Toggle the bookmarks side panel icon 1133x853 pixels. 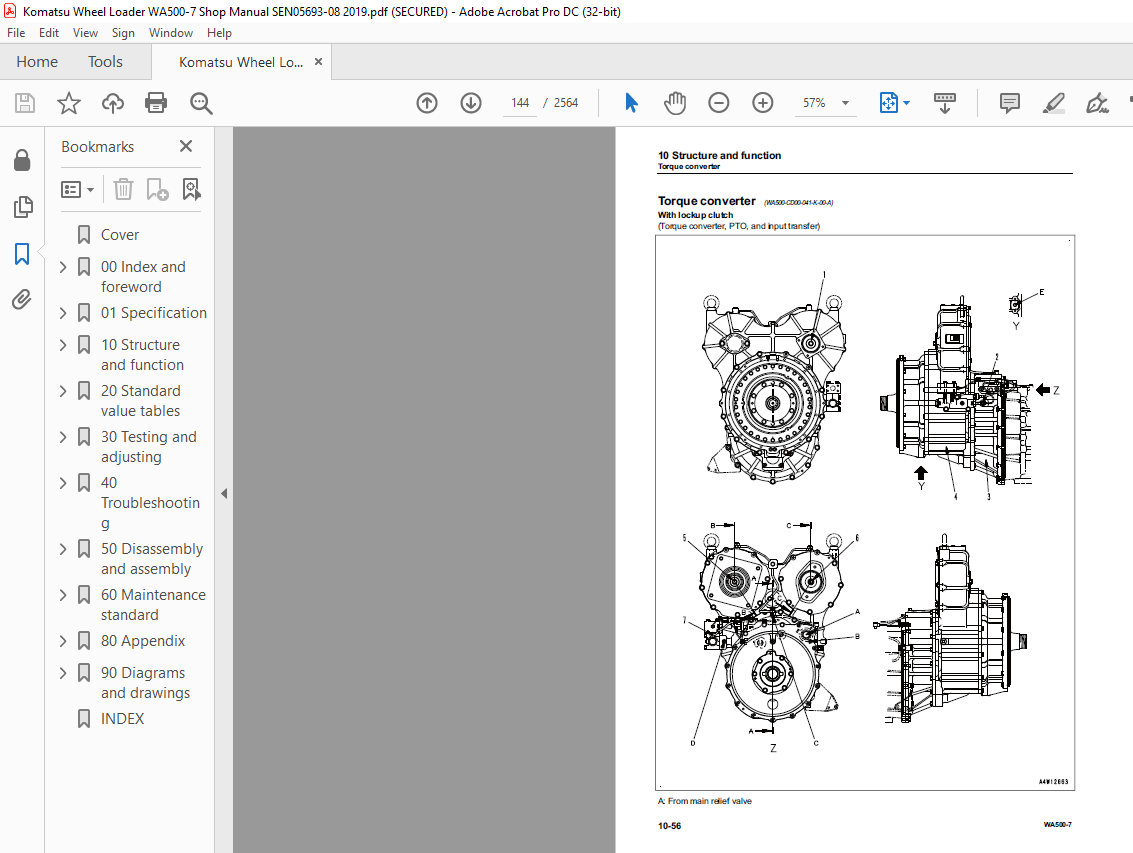22,253
